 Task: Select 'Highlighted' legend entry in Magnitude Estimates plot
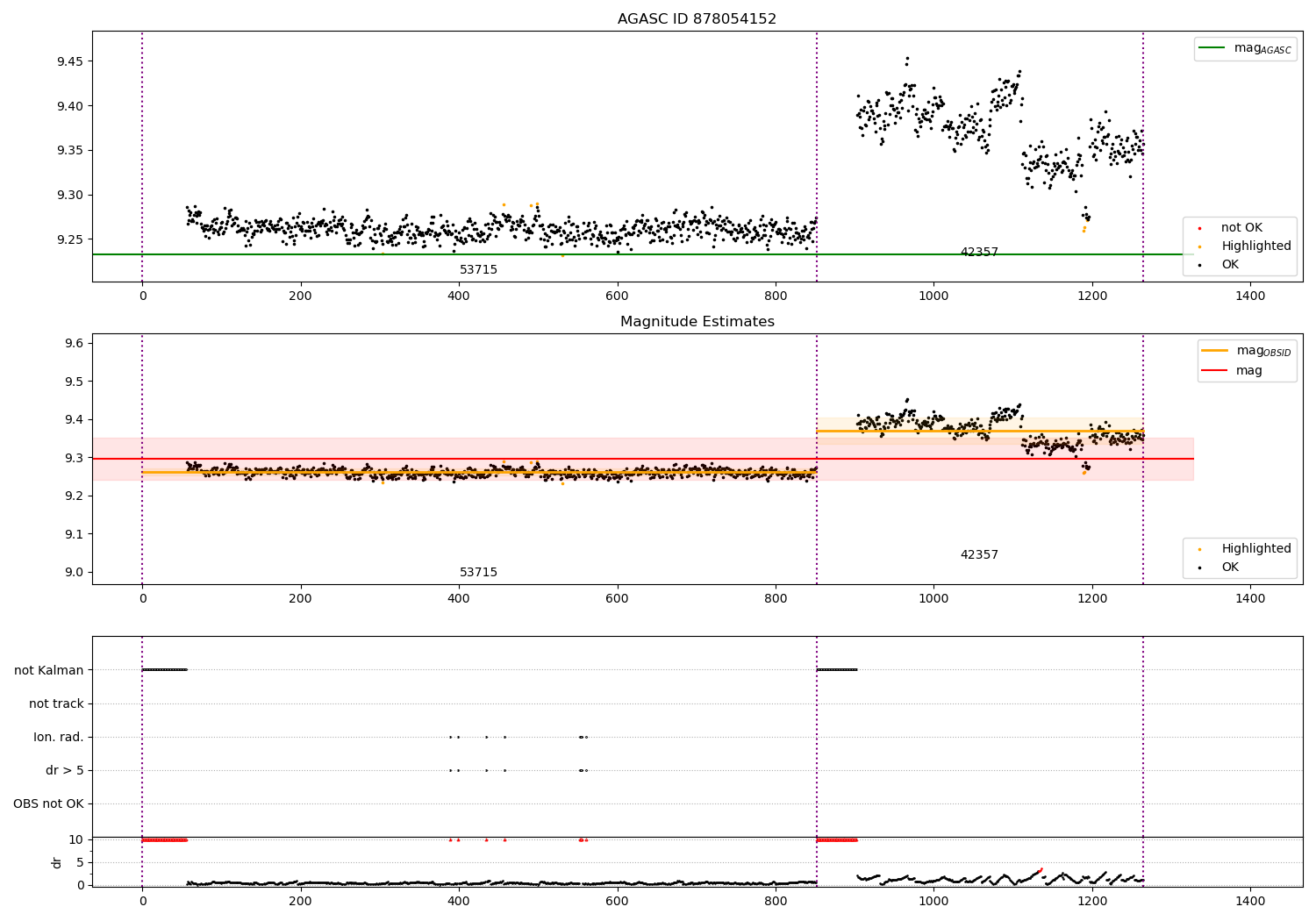click(1256, 549)
